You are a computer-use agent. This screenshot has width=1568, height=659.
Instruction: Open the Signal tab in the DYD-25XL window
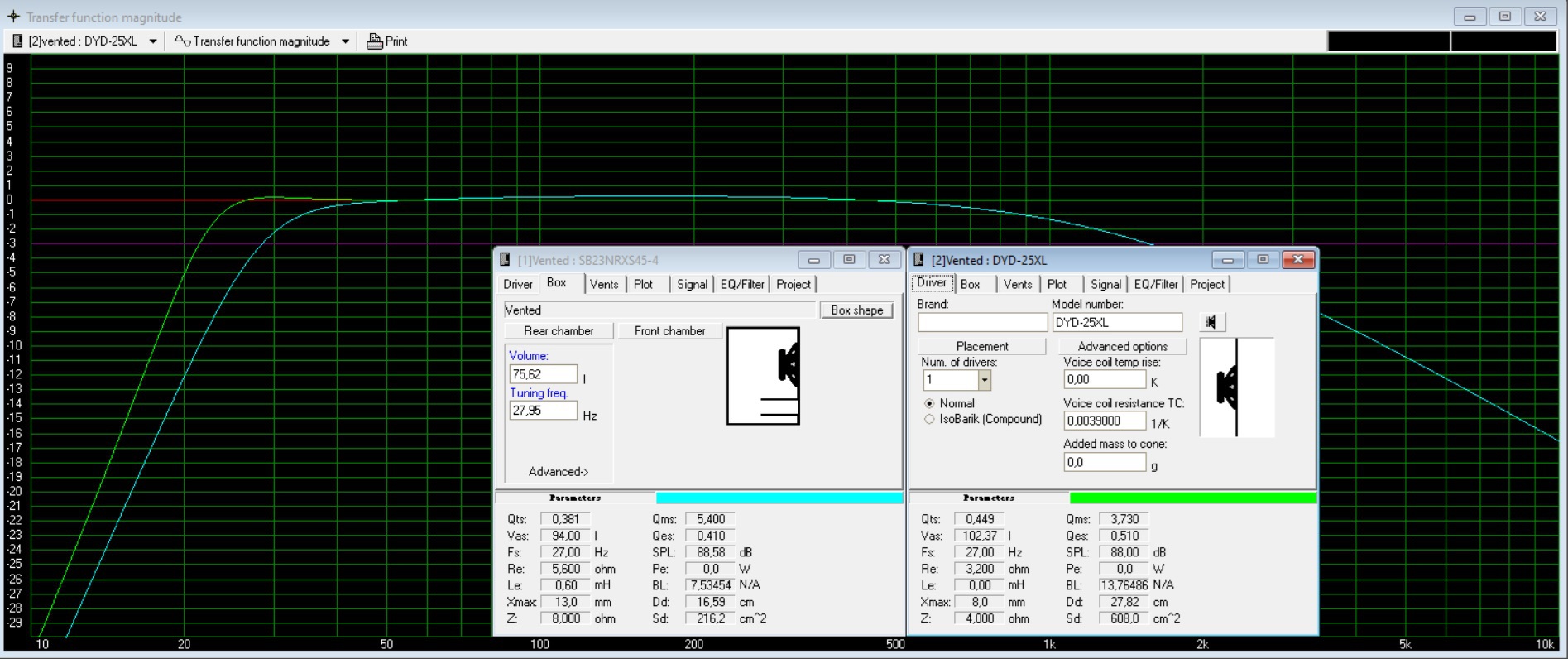[x=1105, y=284]
